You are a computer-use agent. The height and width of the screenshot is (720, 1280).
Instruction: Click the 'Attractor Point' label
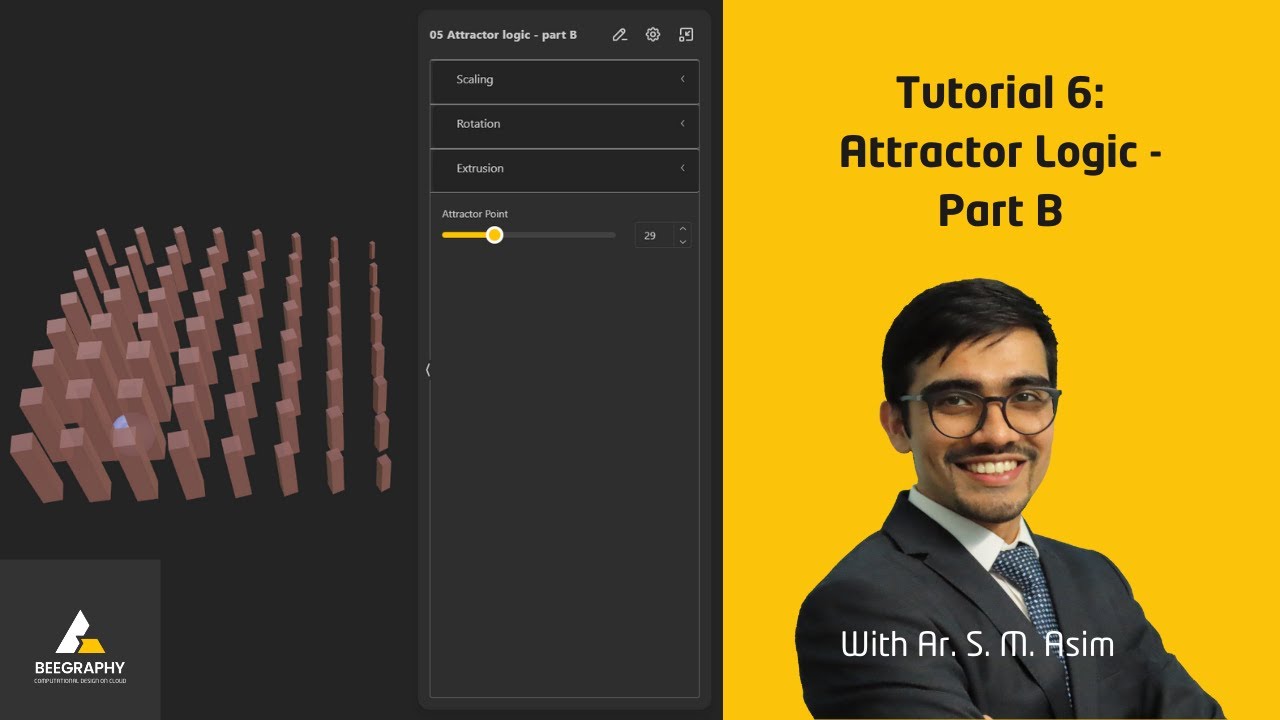coord(475,214)
